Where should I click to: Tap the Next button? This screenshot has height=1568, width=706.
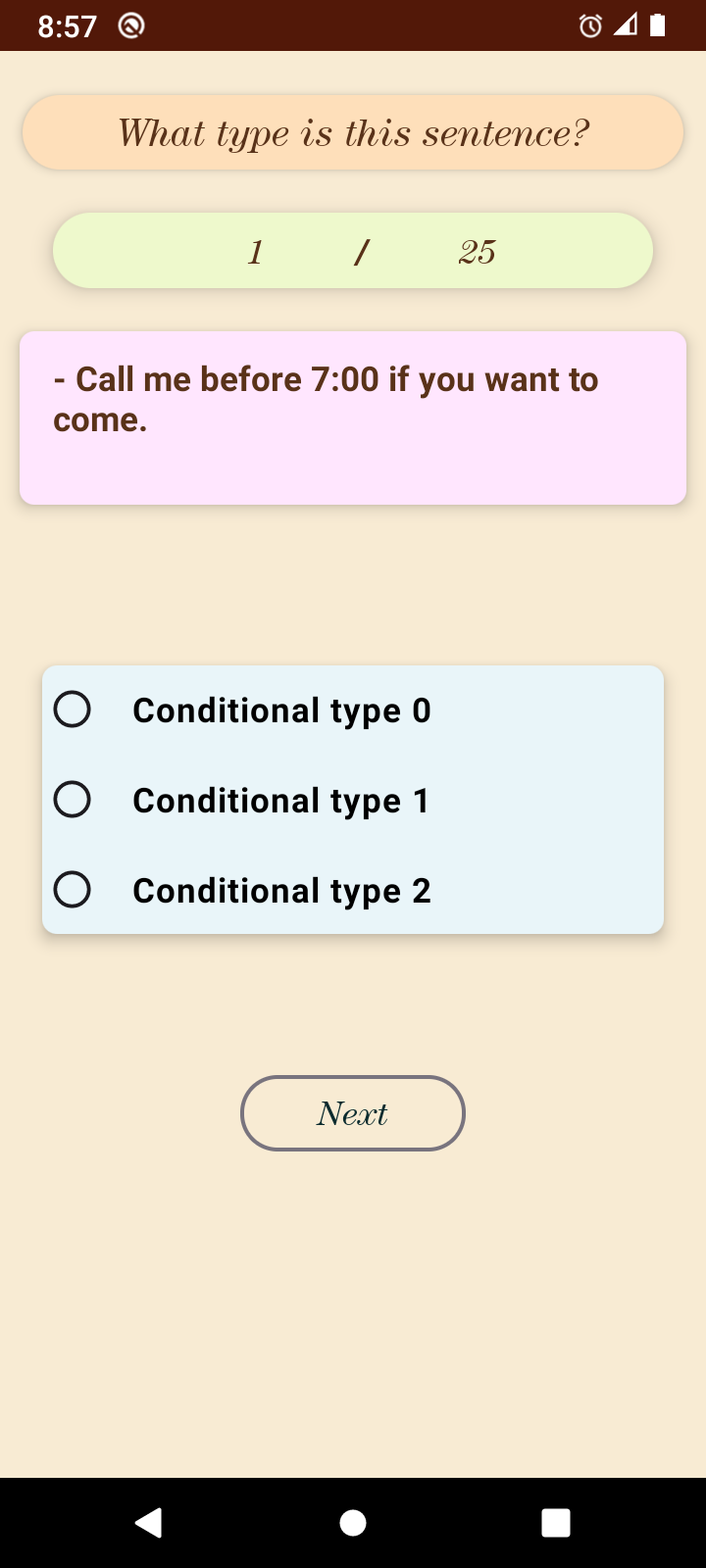353,1113
